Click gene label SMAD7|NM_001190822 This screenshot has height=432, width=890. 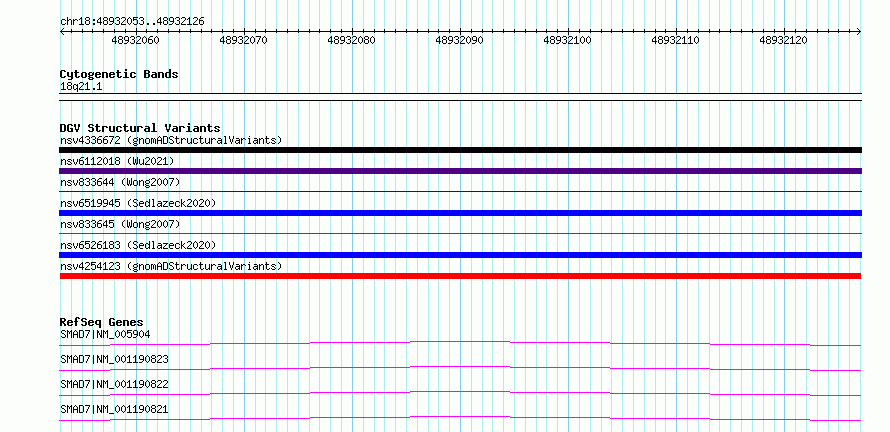click(114, 384)
